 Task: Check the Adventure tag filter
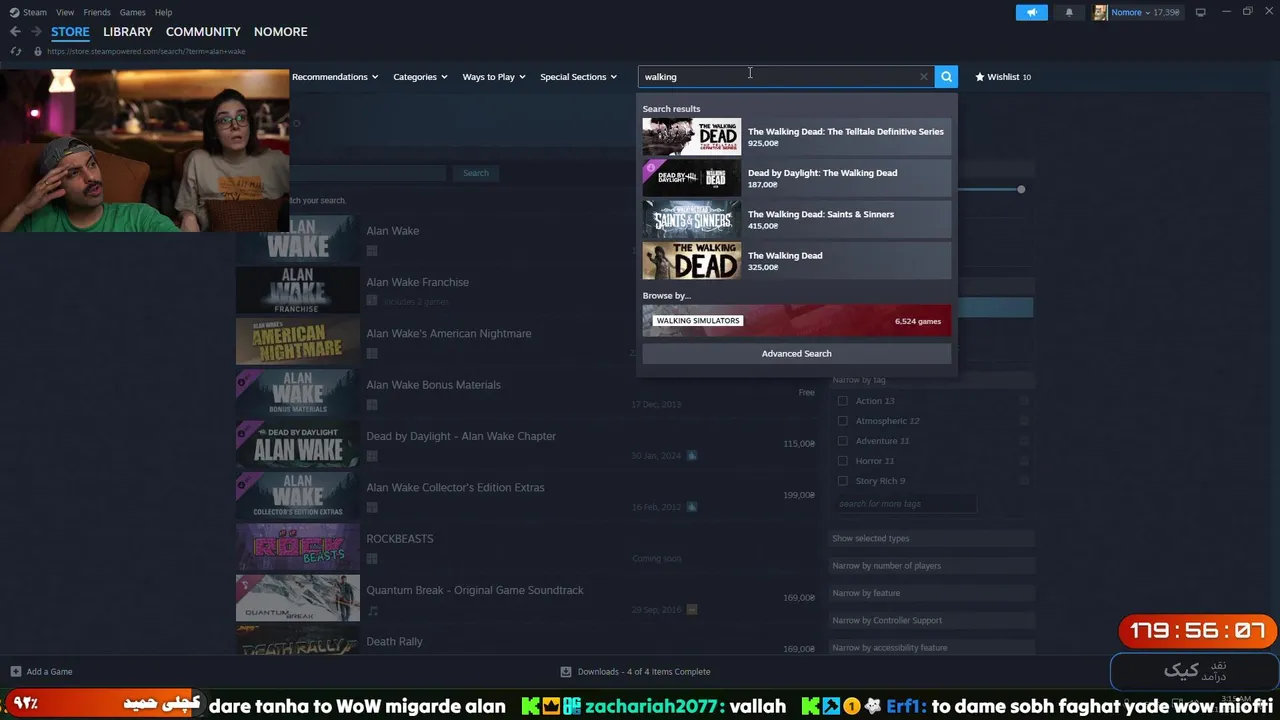[842, 441]
